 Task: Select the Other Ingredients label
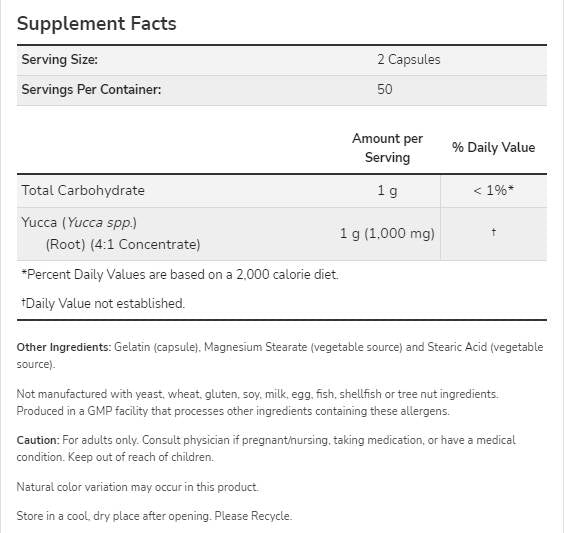click(x=64, y=347)
